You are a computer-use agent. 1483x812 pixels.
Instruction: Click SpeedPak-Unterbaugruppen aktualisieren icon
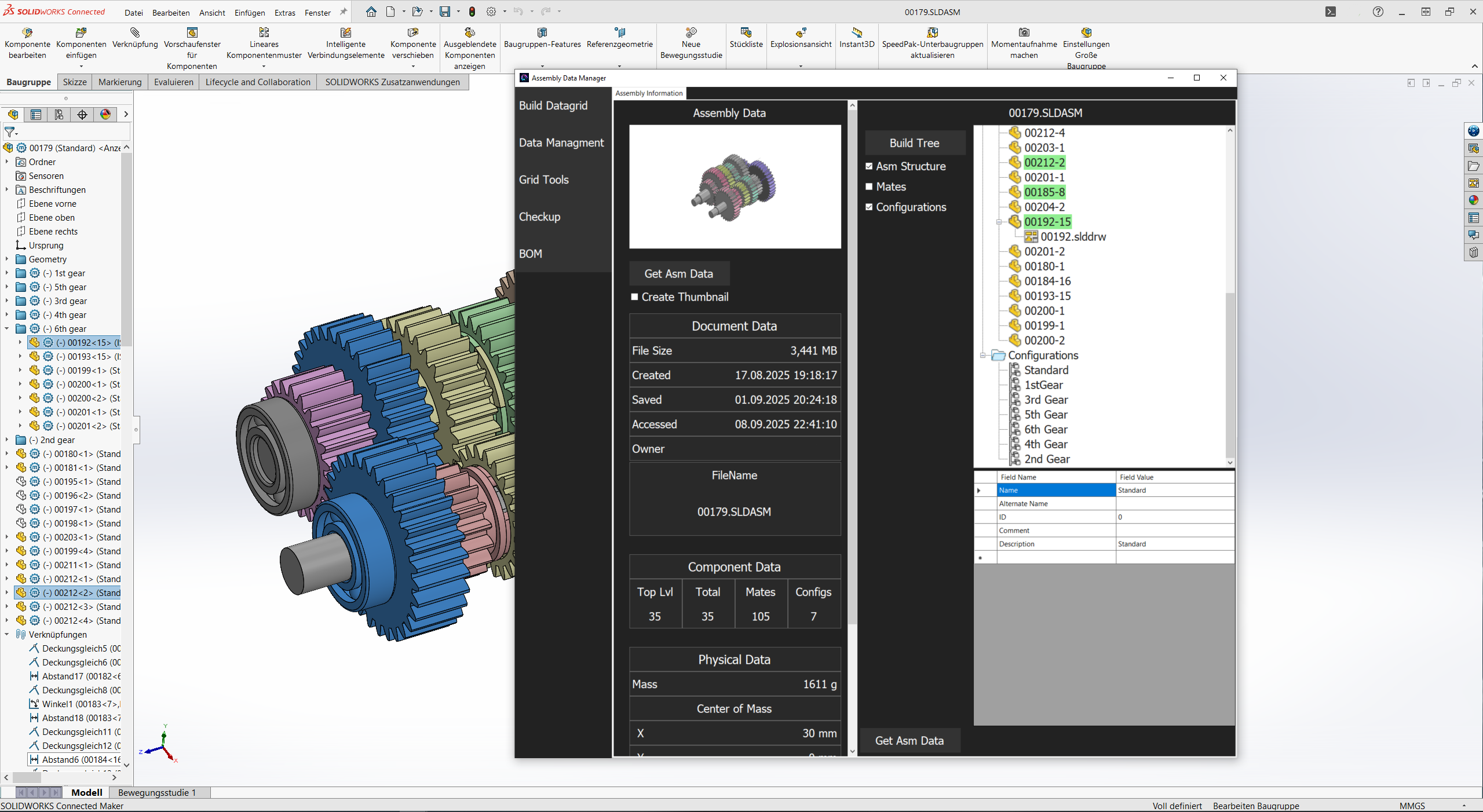(x=933, y=32)
